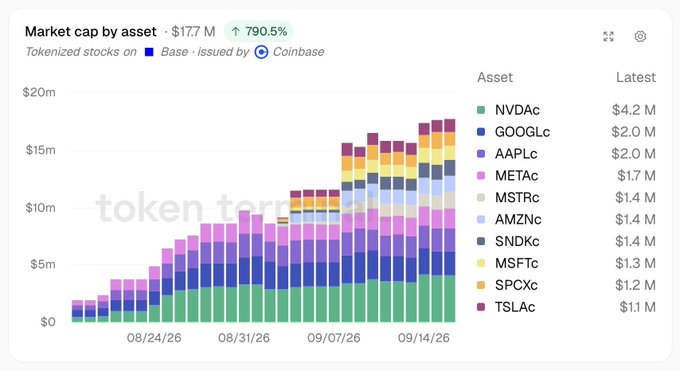The width and height of the screenshot is (680, 371).
Task: Click the METAc legend label
Action: 517,175
